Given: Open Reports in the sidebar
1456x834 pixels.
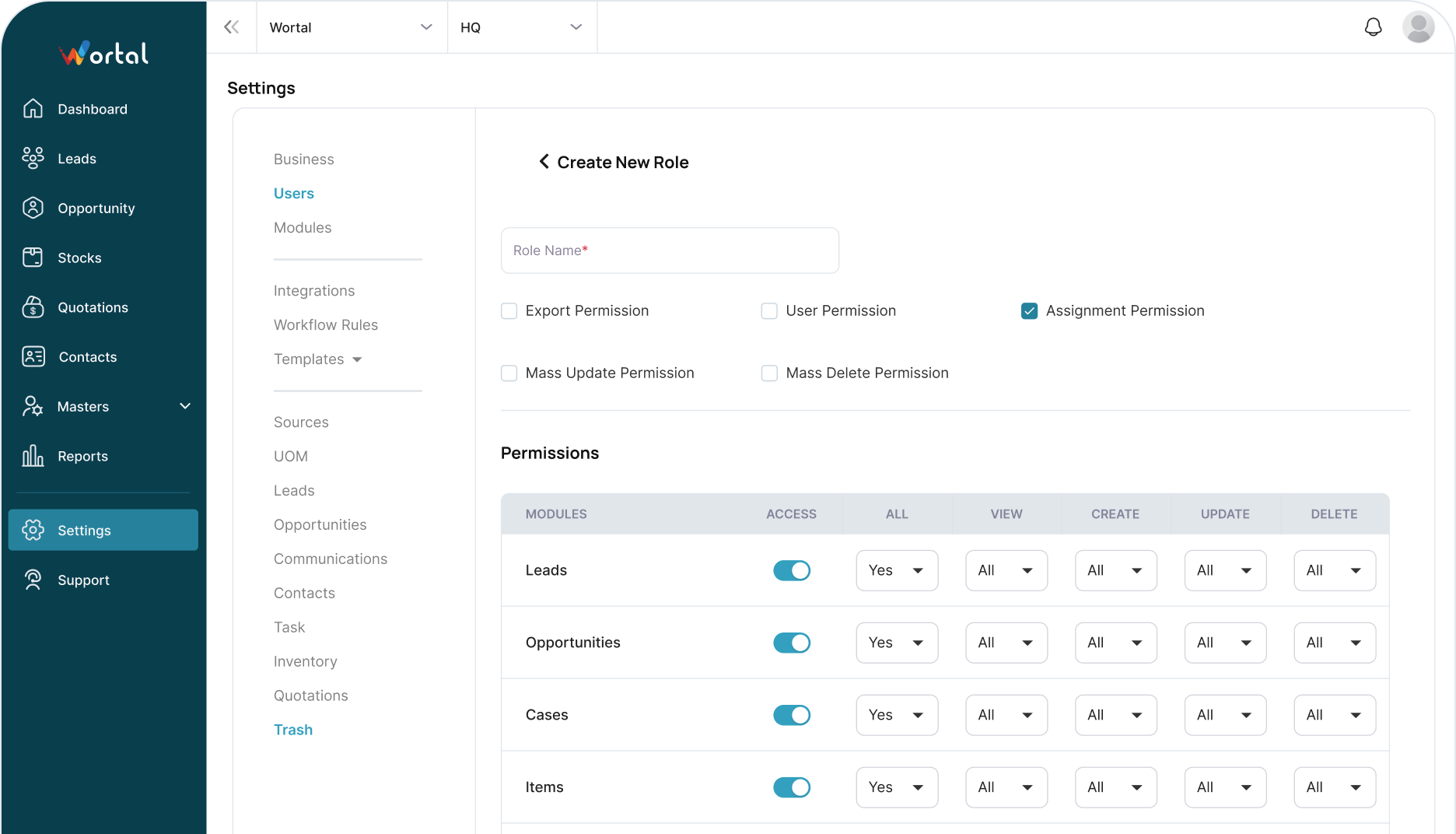Looking at the screenshot, I should (x=82, y=456).
